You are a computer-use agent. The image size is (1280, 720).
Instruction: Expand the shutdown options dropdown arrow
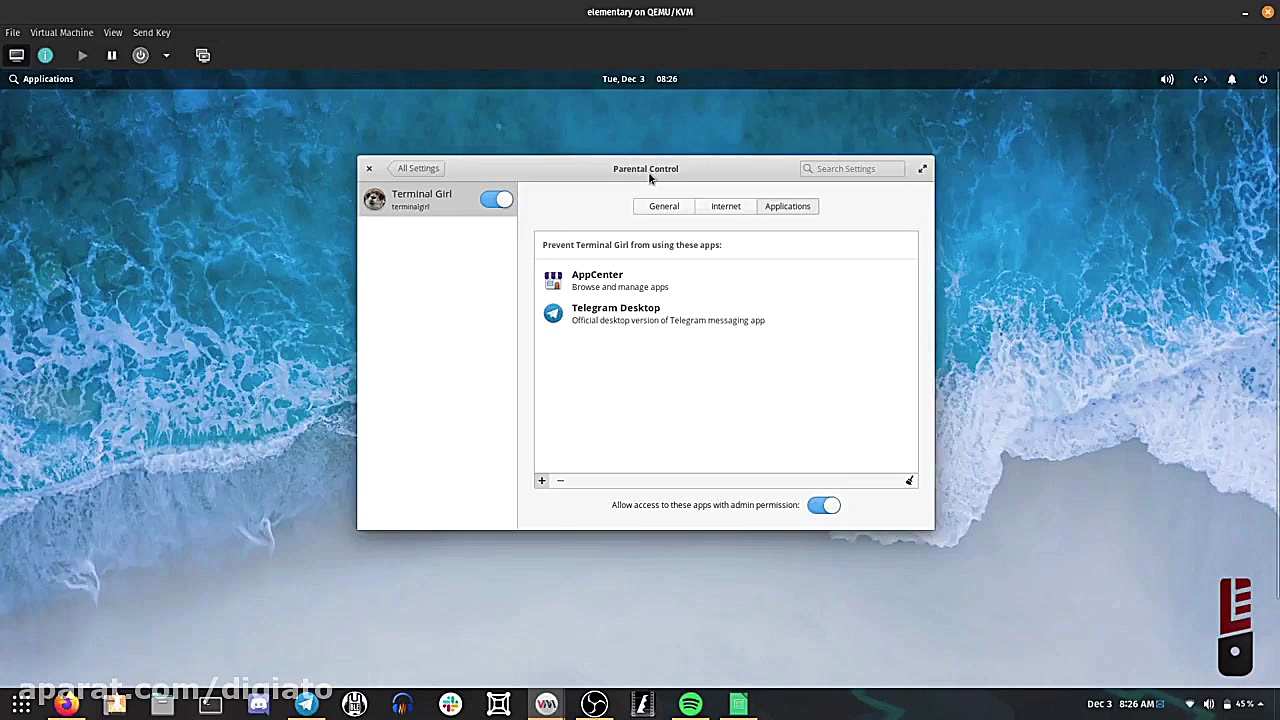coord(166,56)
